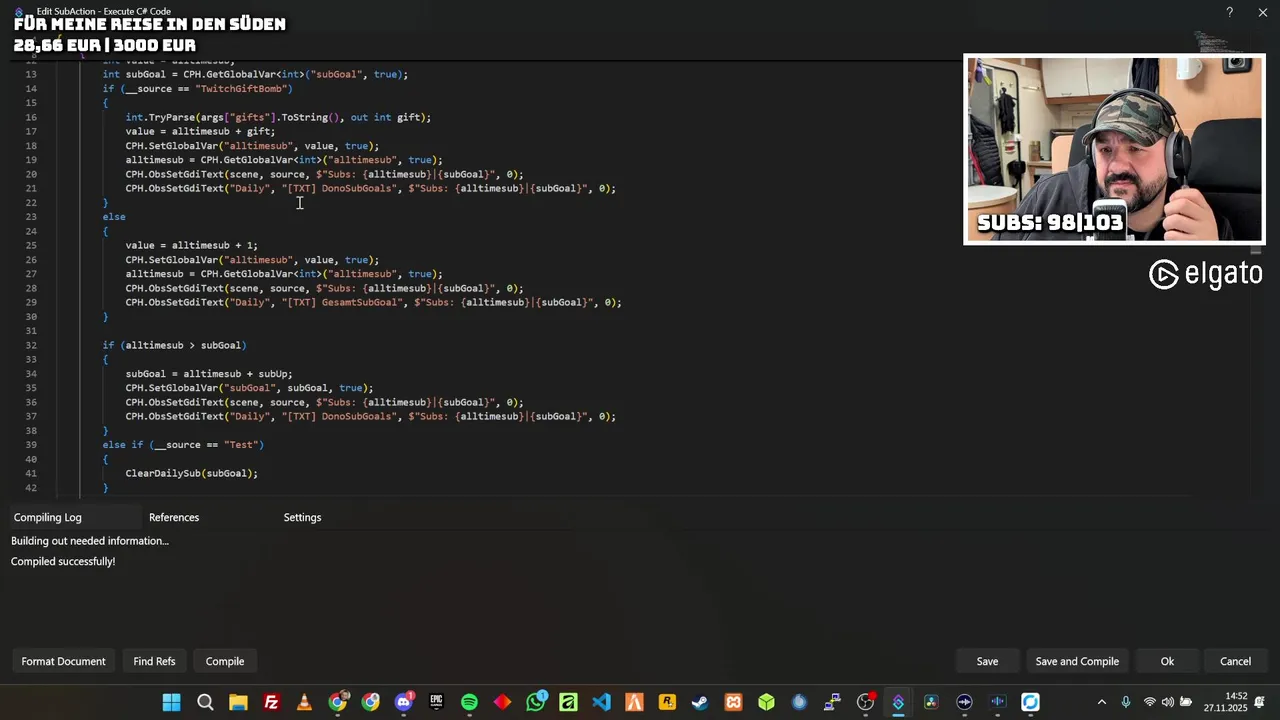Image resolution: width=1280 pixels, height=720 pixels.
Task: Open the green cube app taskbar icon
Action: (766, 702)
